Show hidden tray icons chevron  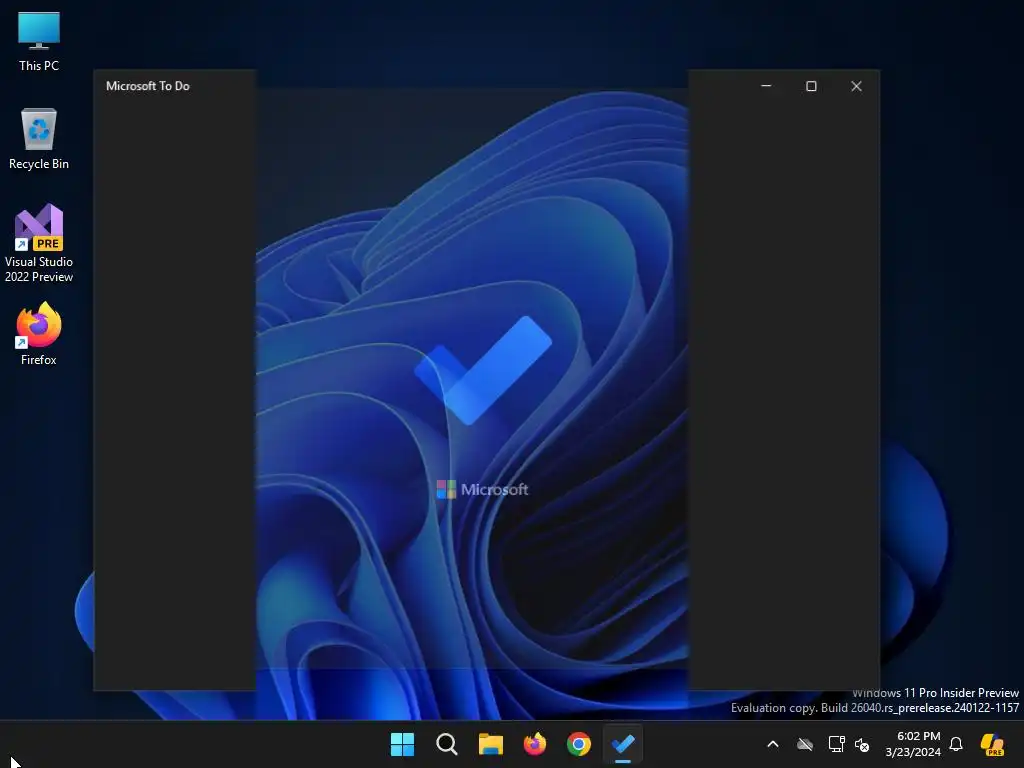pyautogui.click(x=773, y=744)
